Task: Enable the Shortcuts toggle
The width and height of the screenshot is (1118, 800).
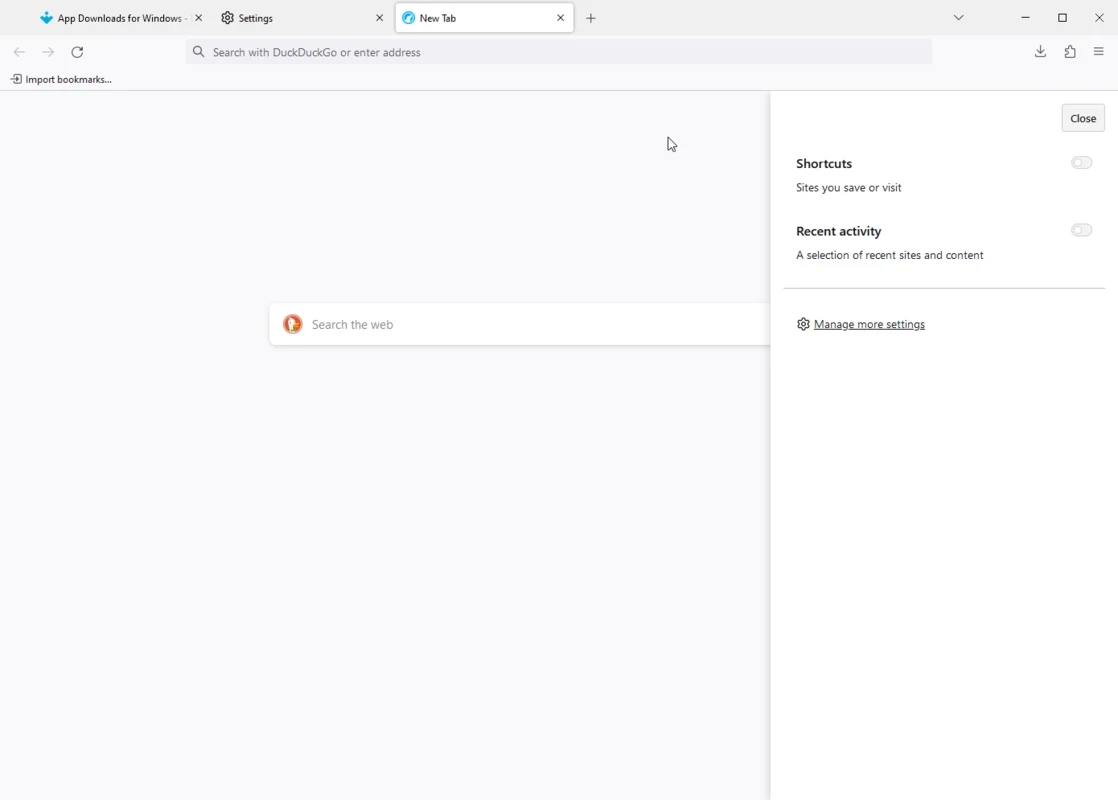Action: pyautogui.click(x=1081, y=163)
